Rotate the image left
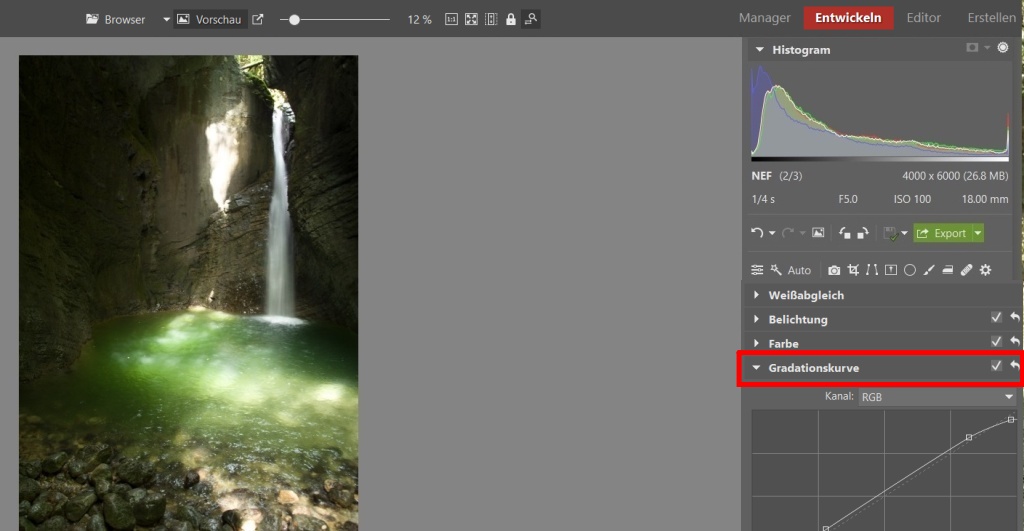This screenshot has height=531, width=1024. pos(845,233)
